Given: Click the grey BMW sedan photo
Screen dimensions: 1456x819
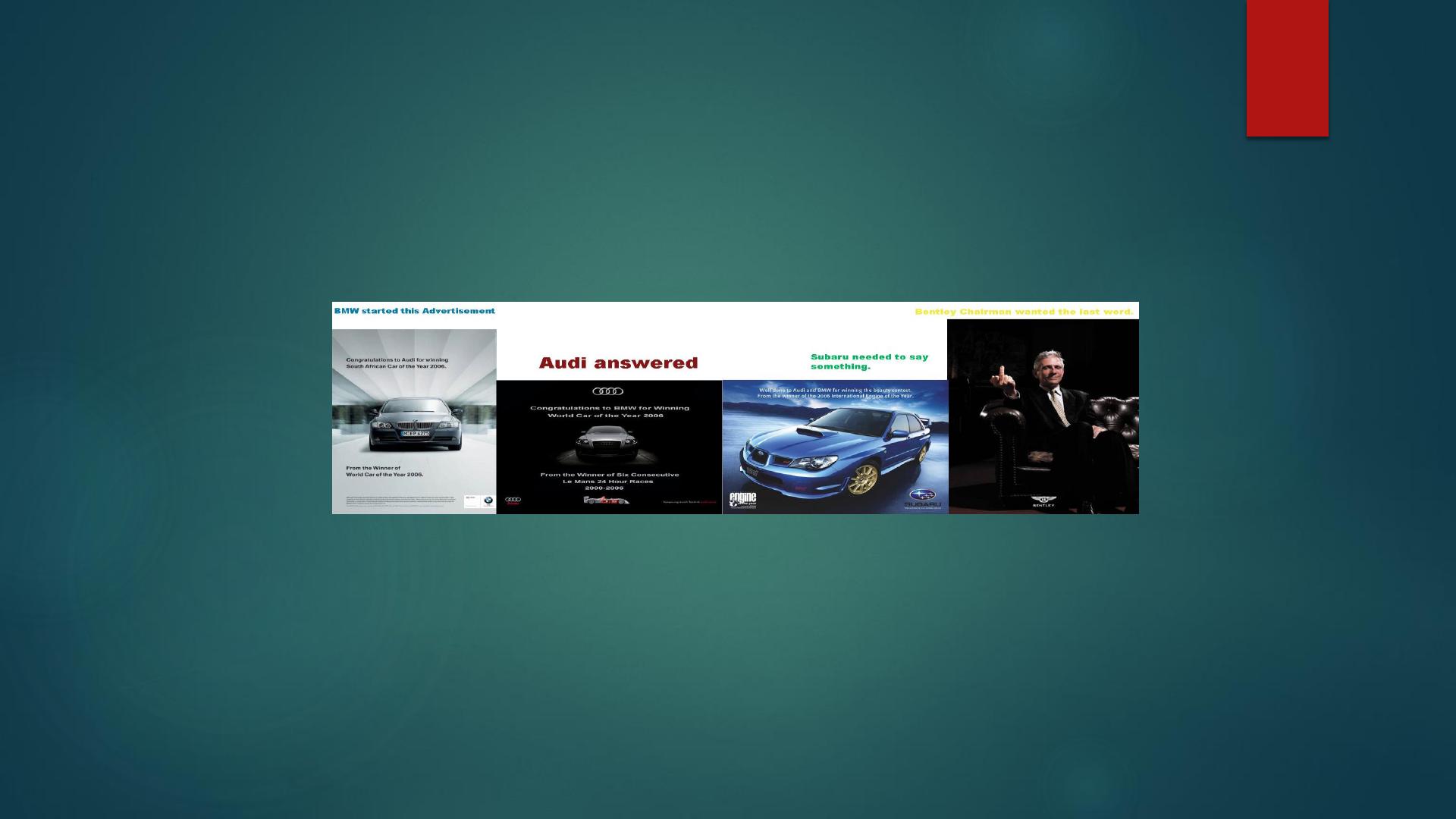Looking at the screenshot, I should [x=415, y=425].
